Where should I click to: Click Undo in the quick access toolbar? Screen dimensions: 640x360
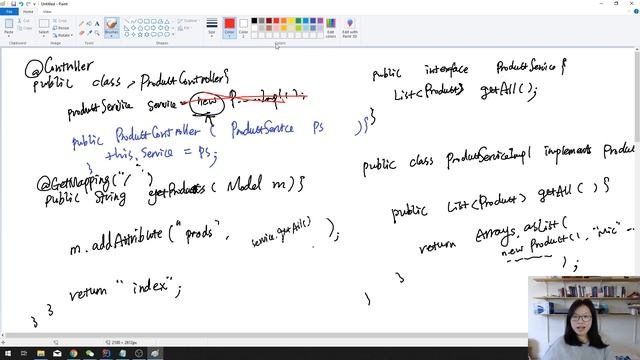click(21, 4)
